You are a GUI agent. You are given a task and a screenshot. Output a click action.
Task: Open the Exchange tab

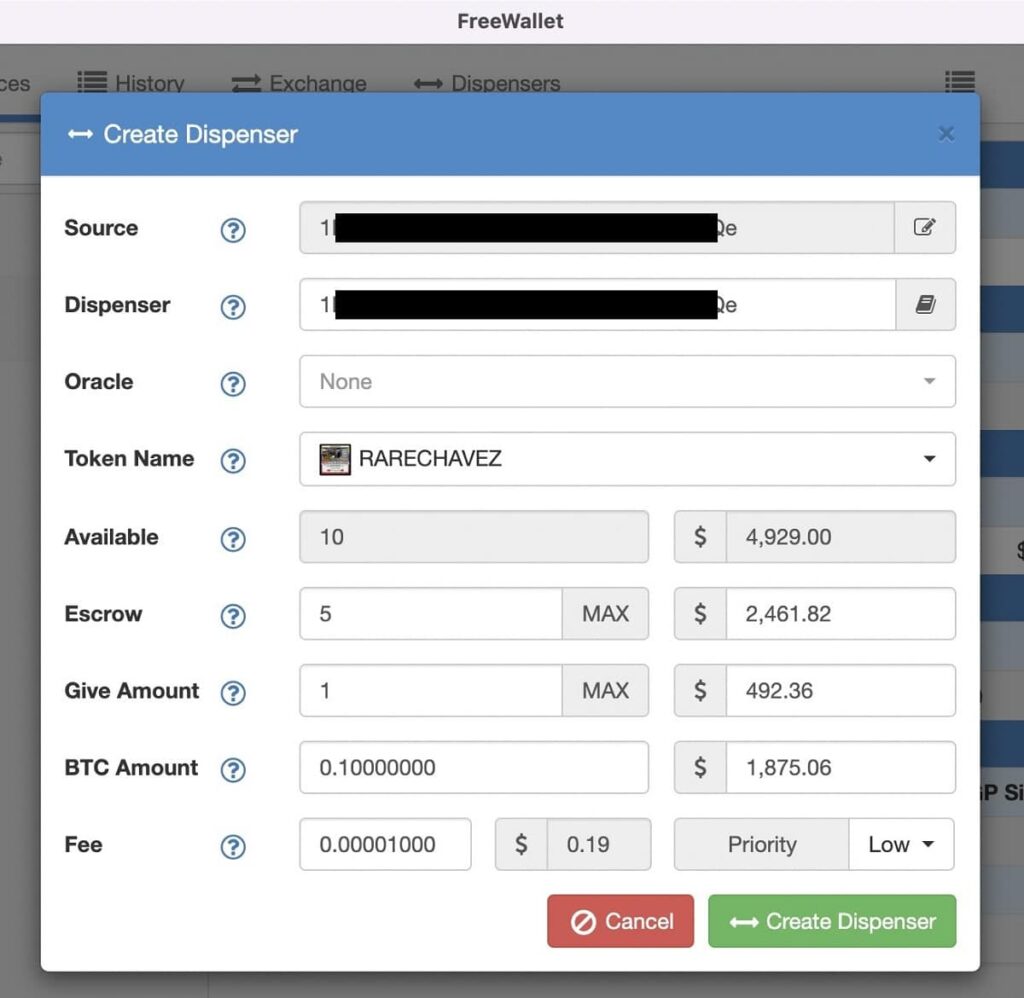coord(299,84)
